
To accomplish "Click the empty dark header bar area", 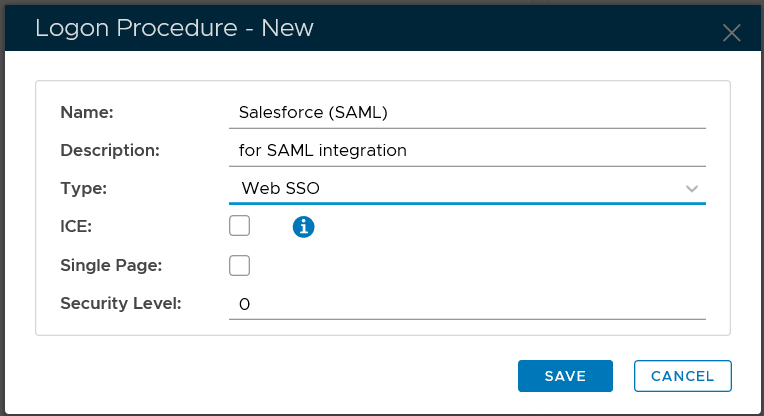I will [x=520, y=28].
